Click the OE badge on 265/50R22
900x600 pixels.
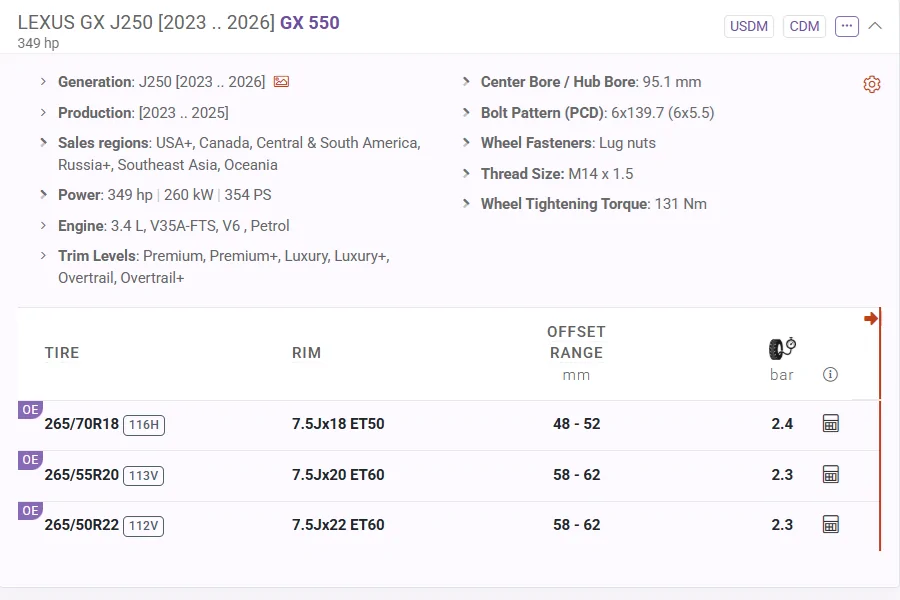(30, 510)
